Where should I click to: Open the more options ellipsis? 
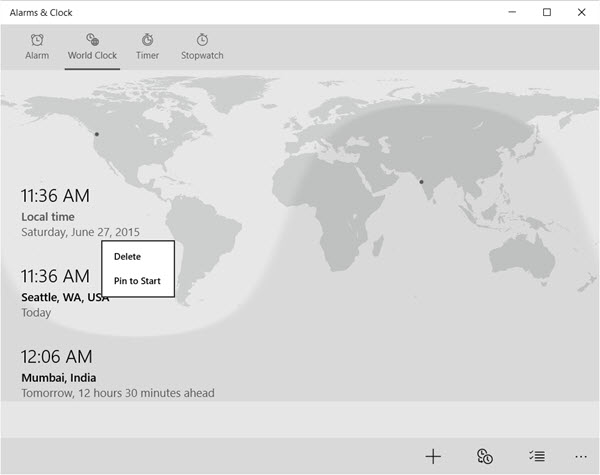point(581,456)
